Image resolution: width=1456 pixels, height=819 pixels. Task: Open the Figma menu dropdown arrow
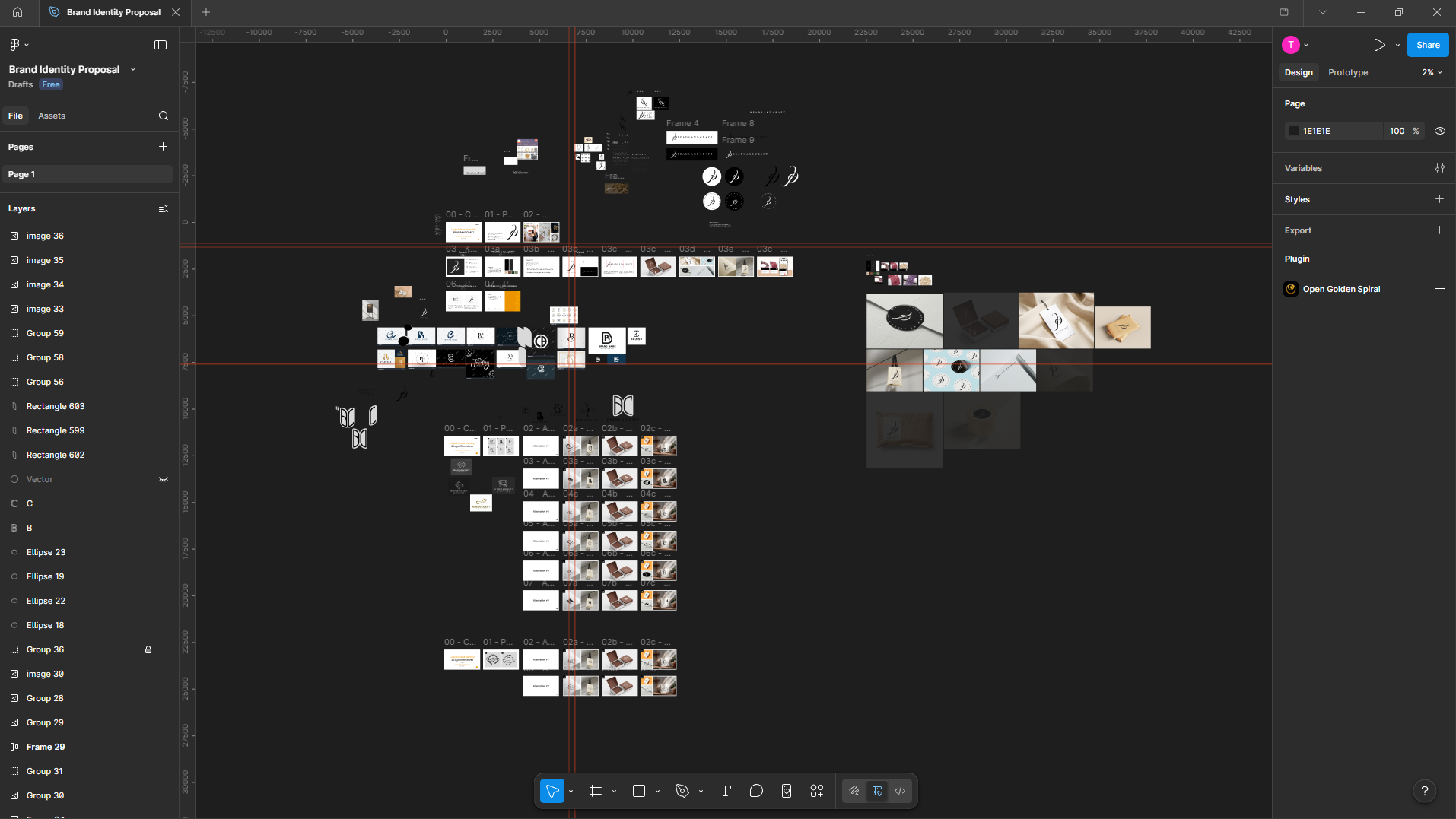click(x=27, y=46)
